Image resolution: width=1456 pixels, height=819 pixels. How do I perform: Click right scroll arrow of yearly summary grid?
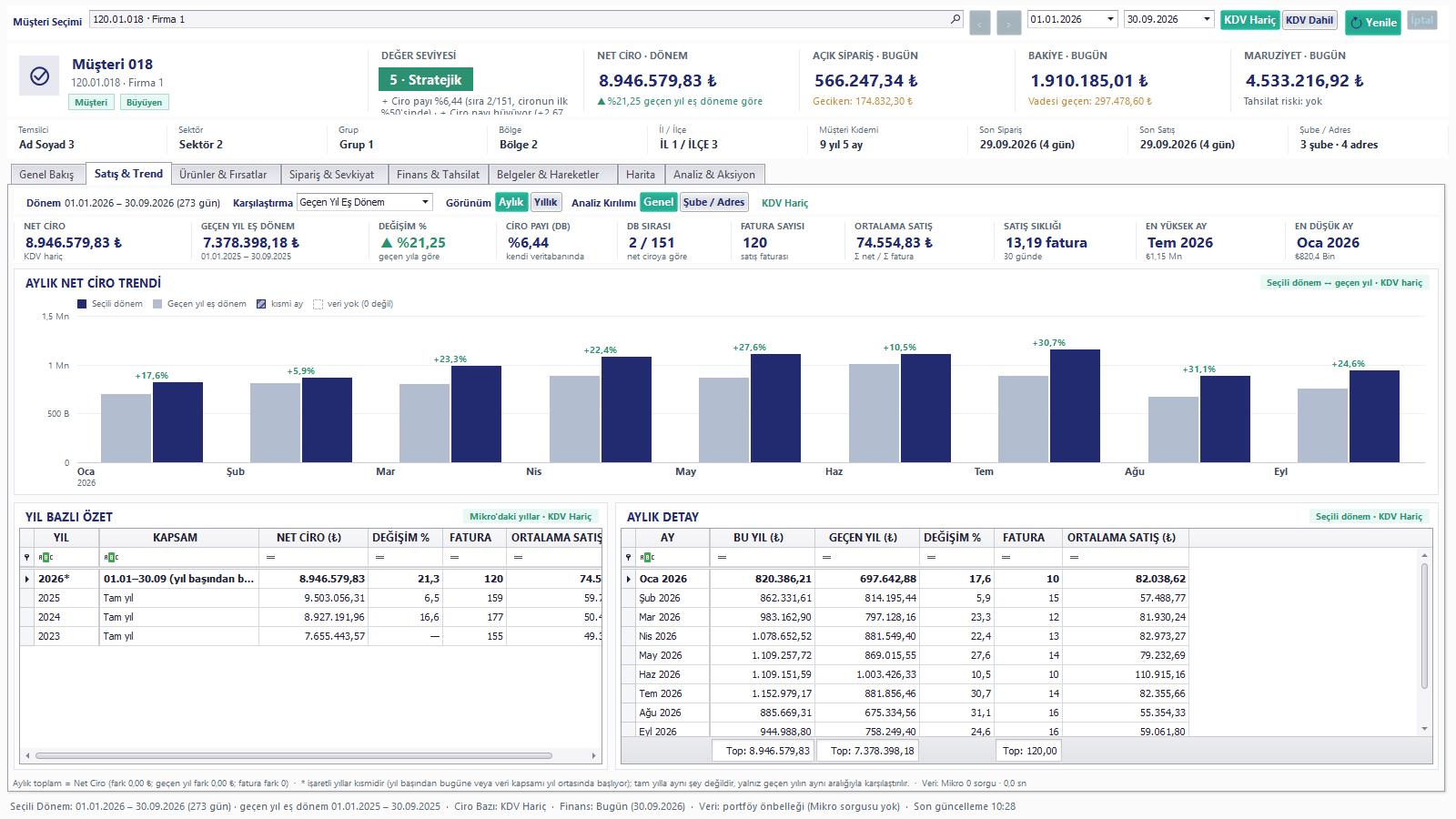pyautogui.click(x=593, y=755)
